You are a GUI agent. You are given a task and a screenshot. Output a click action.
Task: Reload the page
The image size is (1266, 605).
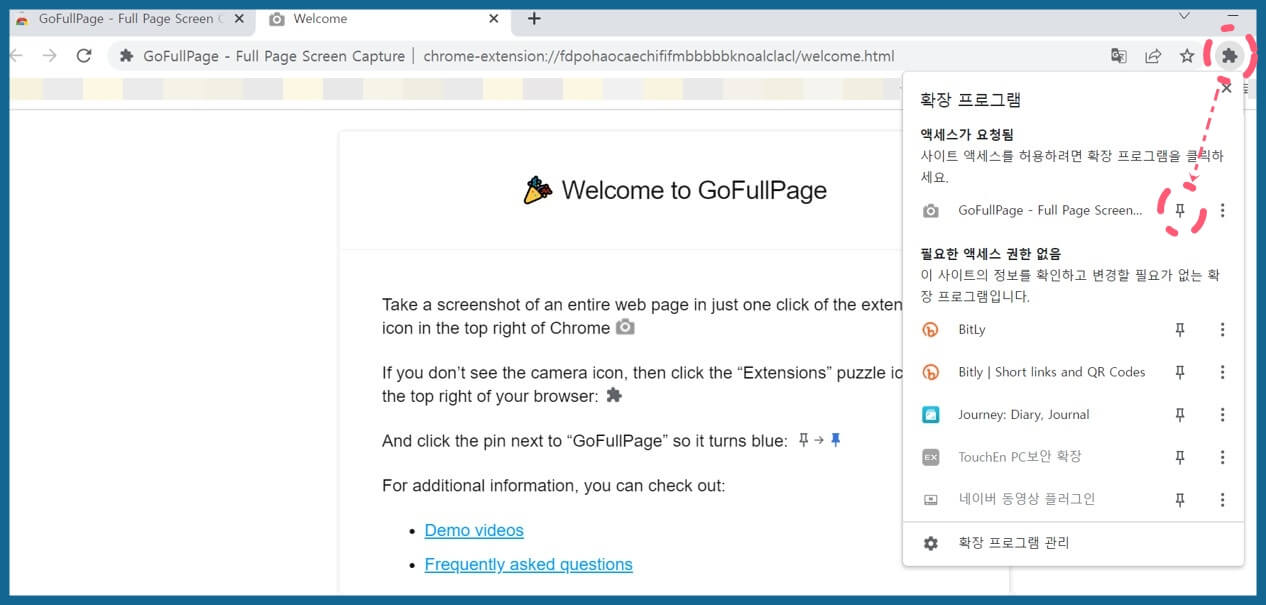84,56
